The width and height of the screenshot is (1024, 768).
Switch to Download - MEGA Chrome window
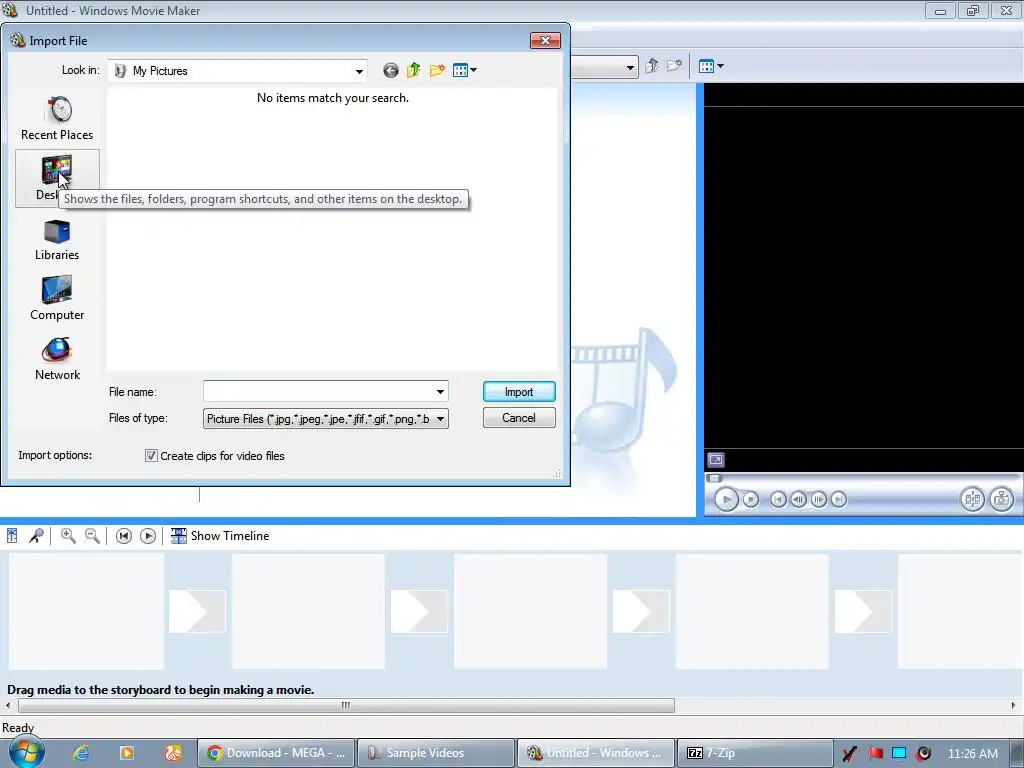tap(276, 753)
